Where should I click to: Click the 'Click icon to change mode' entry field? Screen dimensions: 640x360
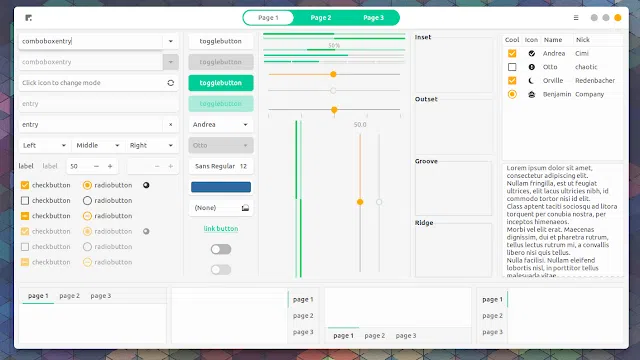pyautogui.click(x=98, y=83)
